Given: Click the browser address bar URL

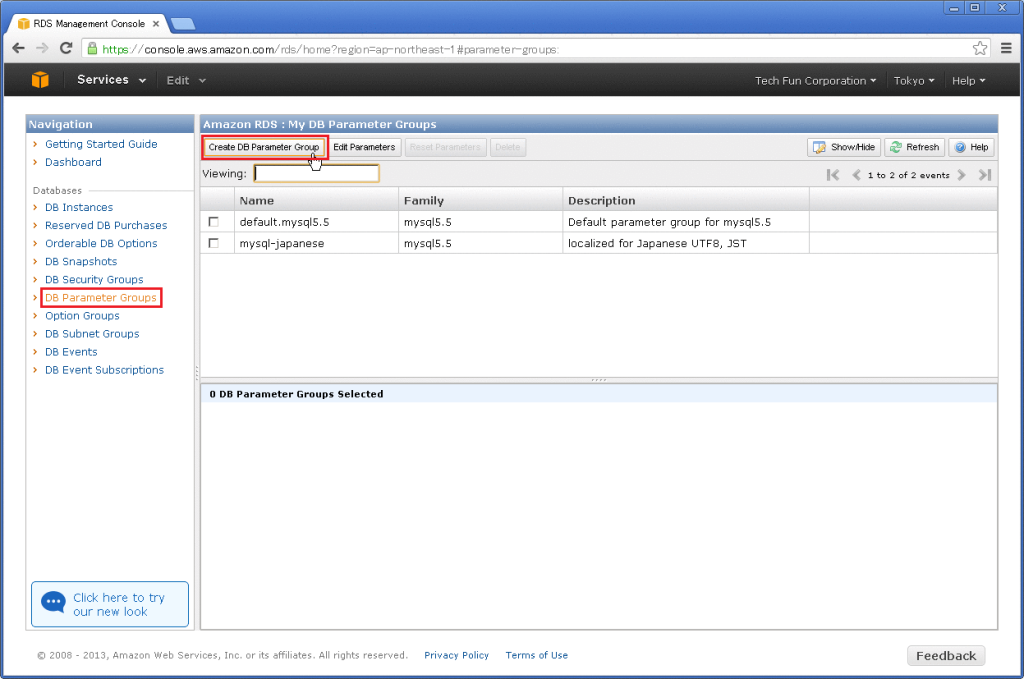Looking at the screenshot, I should [330, 50].
